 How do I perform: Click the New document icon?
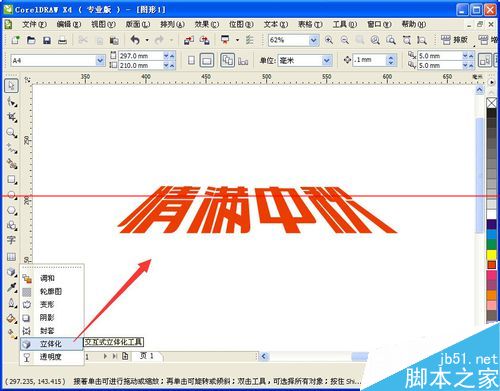tap(15, 40)
